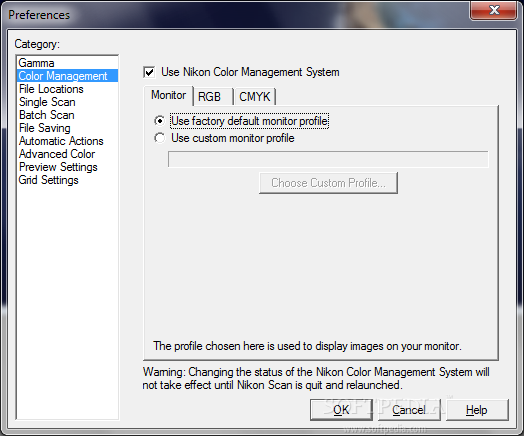Switch to the Monitor tab

pyautogui.click(x=168, y=95)
